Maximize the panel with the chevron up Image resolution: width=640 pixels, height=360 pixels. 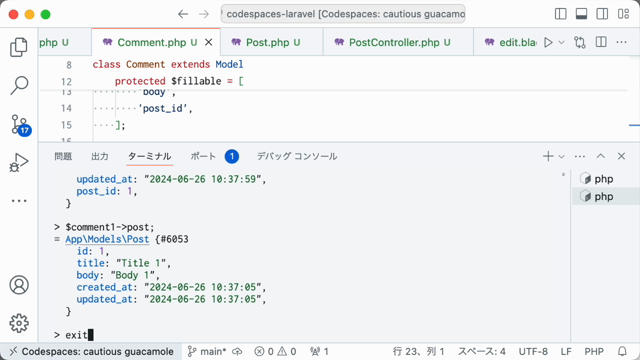[600, 156]
